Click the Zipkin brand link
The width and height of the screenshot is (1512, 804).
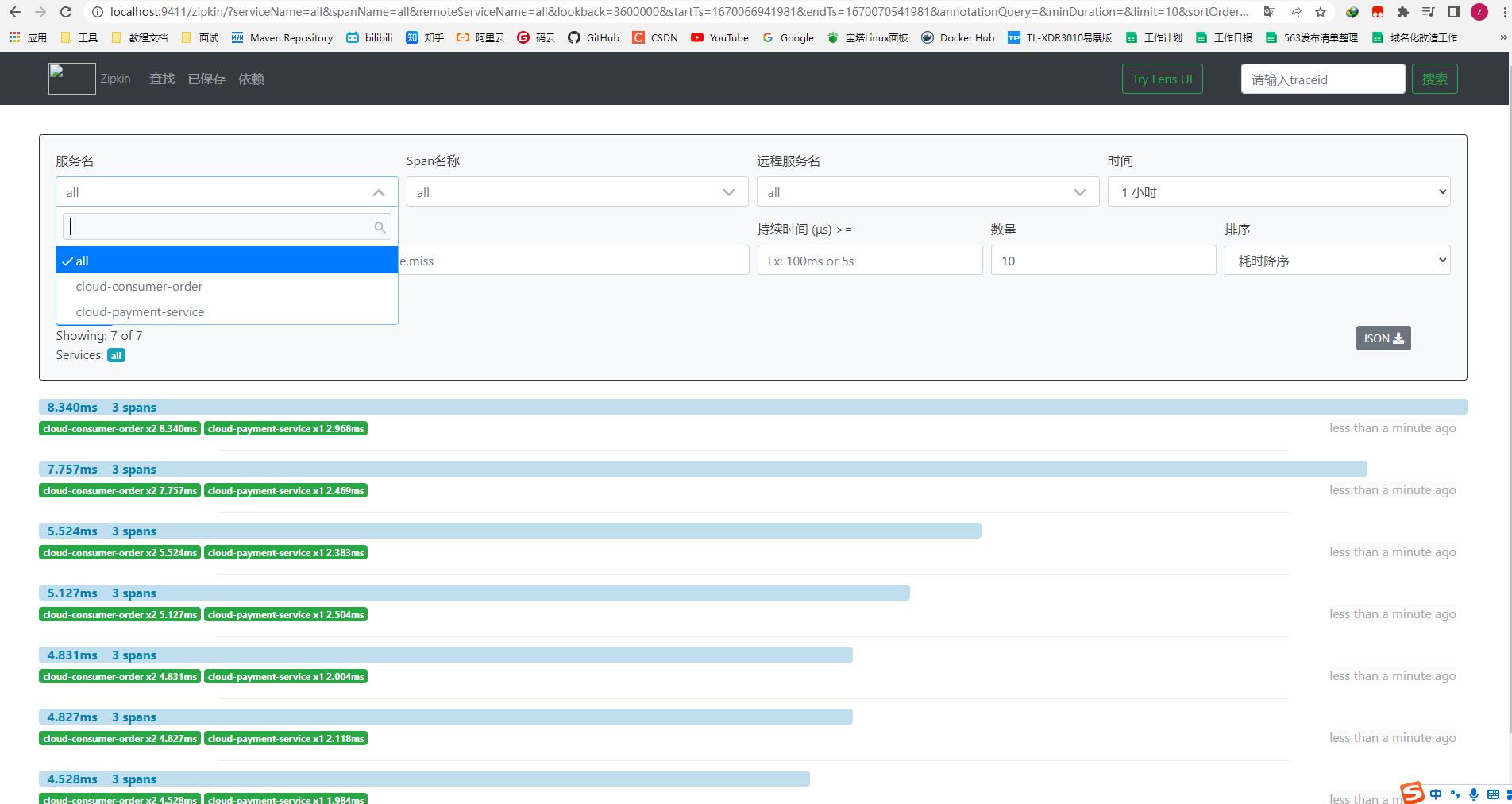(115, 79)
